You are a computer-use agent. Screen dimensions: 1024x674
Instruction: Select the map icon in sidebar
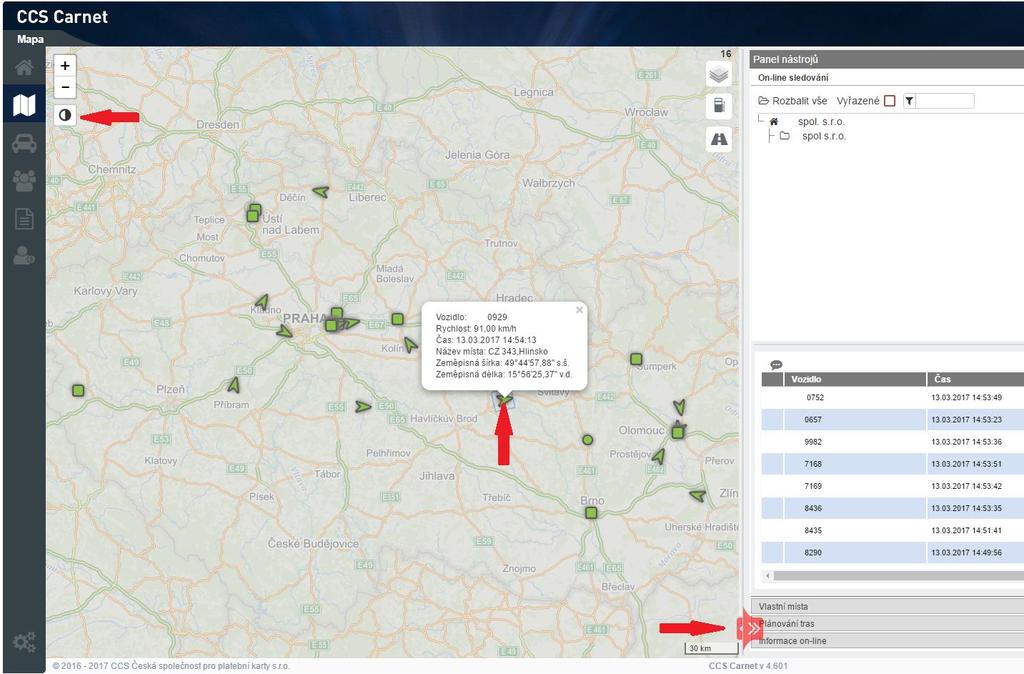pyautogui.click(x=24, y=104)
